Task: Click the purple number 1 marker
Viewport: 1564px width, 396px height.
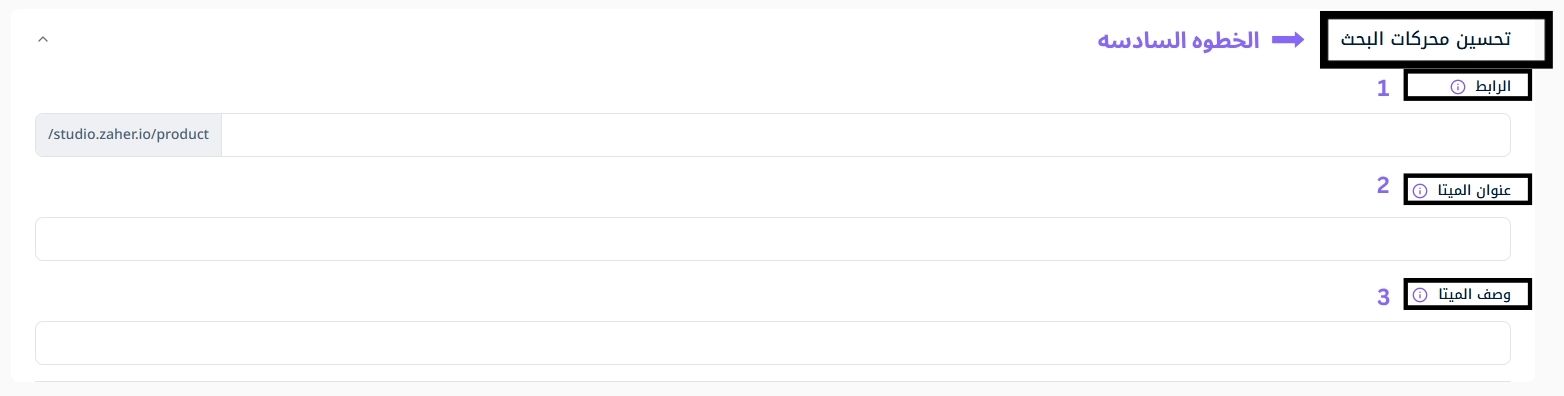Action: click(1383, 88)
